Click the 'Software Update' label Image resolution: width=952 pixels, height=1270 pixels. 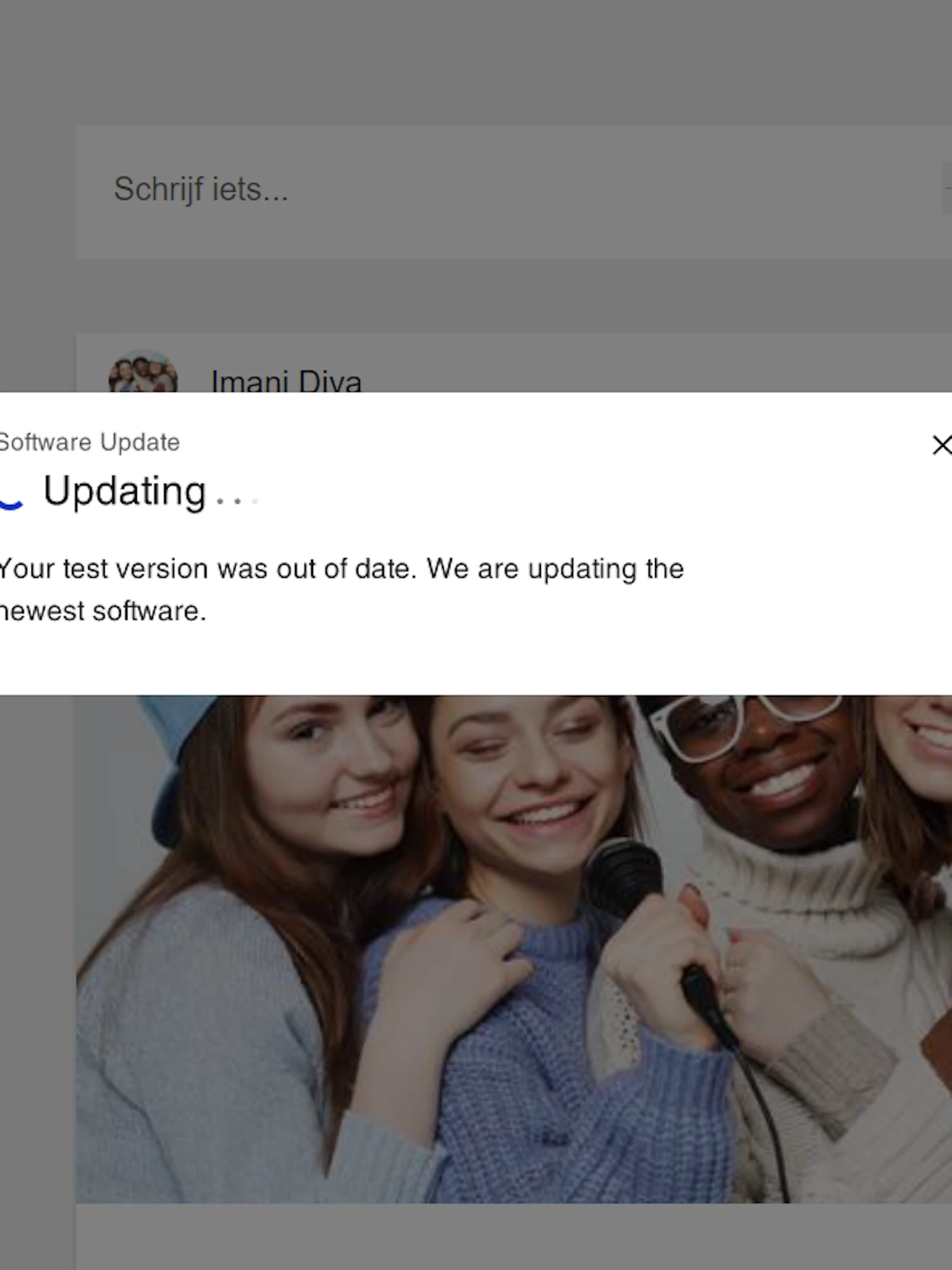(x=89, y=443)
